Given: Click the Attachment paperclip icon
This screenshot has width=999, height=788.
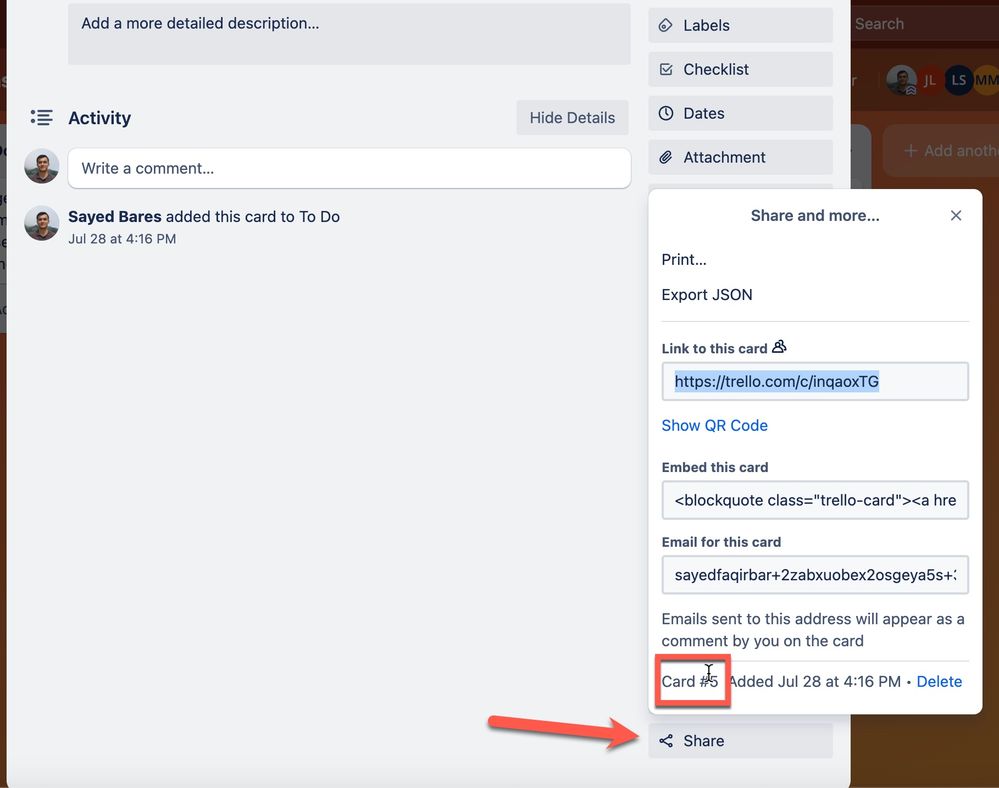Looking at the screenshot, I should point(666,157).
